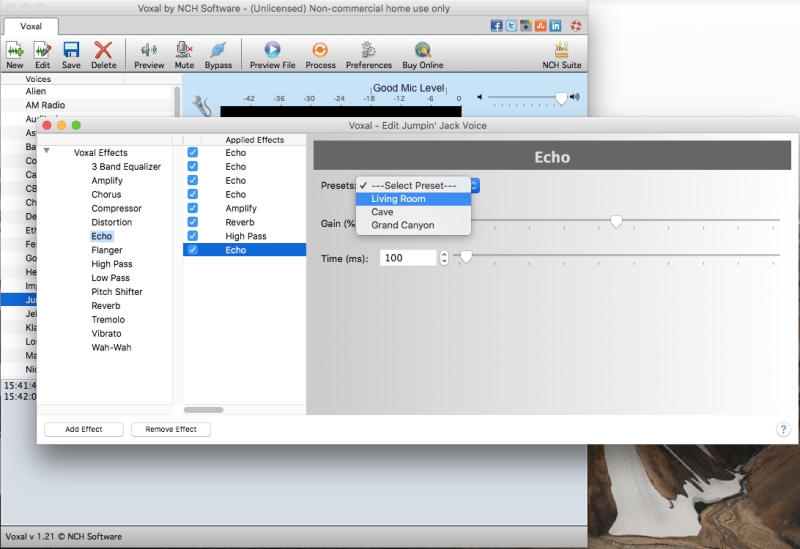
Task: Toggle the Amplify applied effect checkbox
Action: 192,208
